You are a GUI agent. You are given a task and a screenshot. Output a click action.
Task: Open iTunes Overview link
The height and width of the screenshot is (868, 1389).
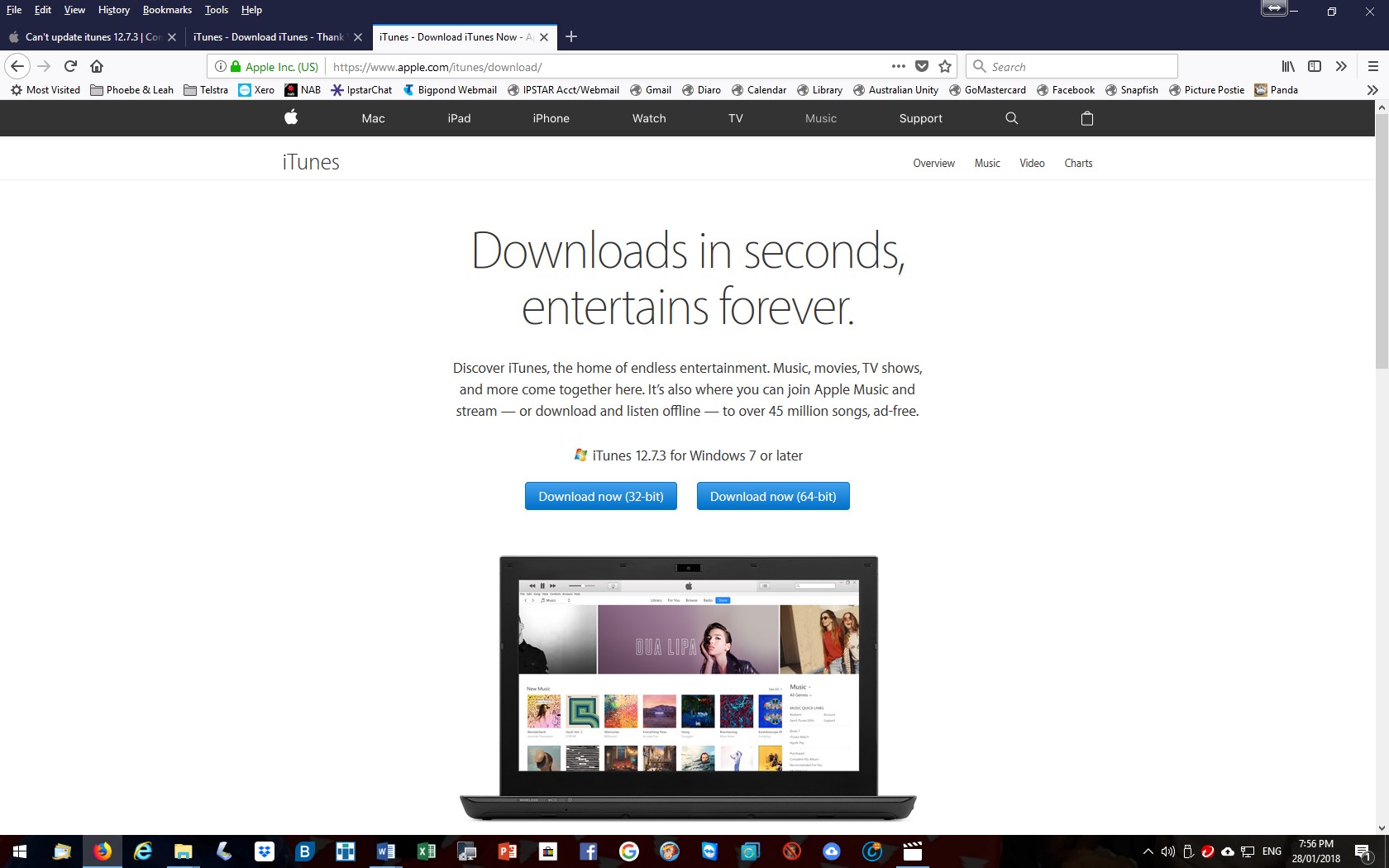pos(933,164)
